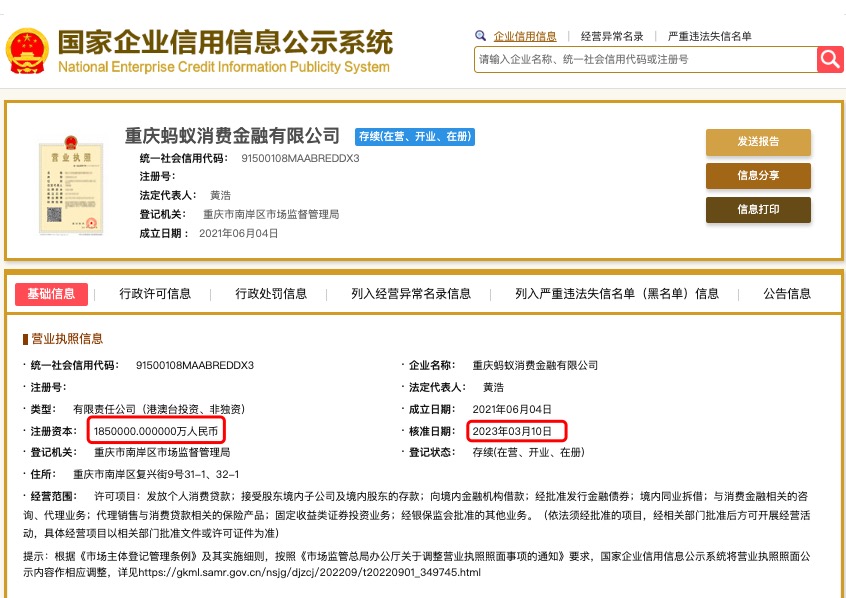Select the 企业信用信息 search category link
The image size is (846, 598).
pyautogui.click(x=525, y=36)
